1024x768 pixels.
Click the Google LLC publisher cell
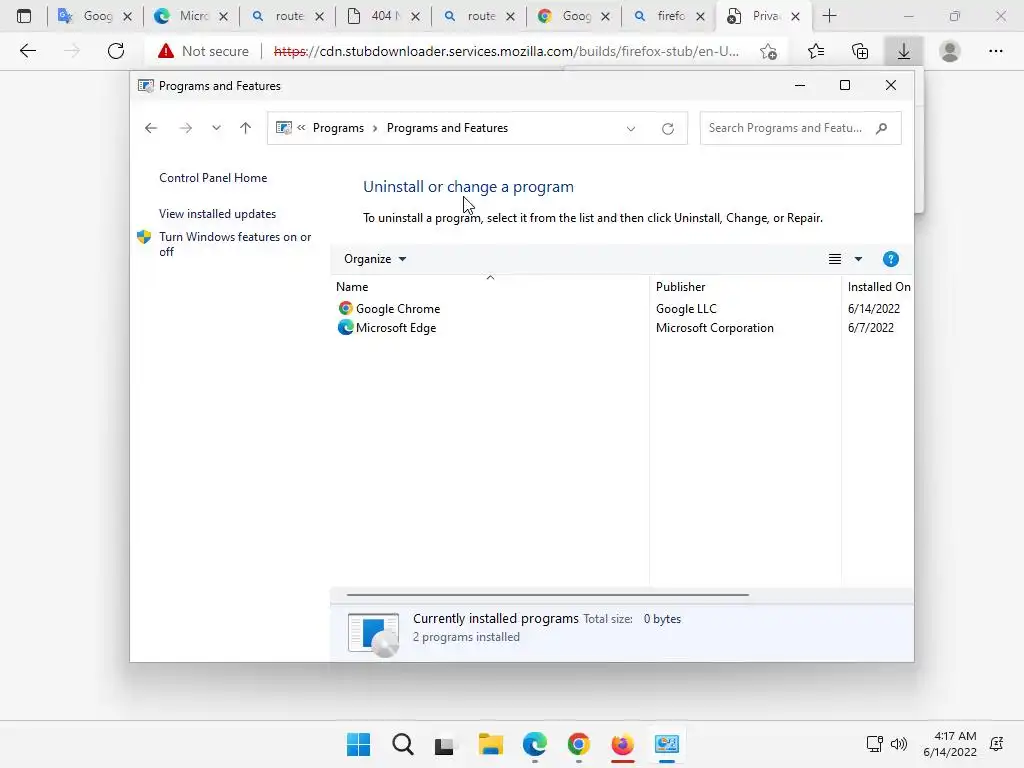click(x=686, y=309)
